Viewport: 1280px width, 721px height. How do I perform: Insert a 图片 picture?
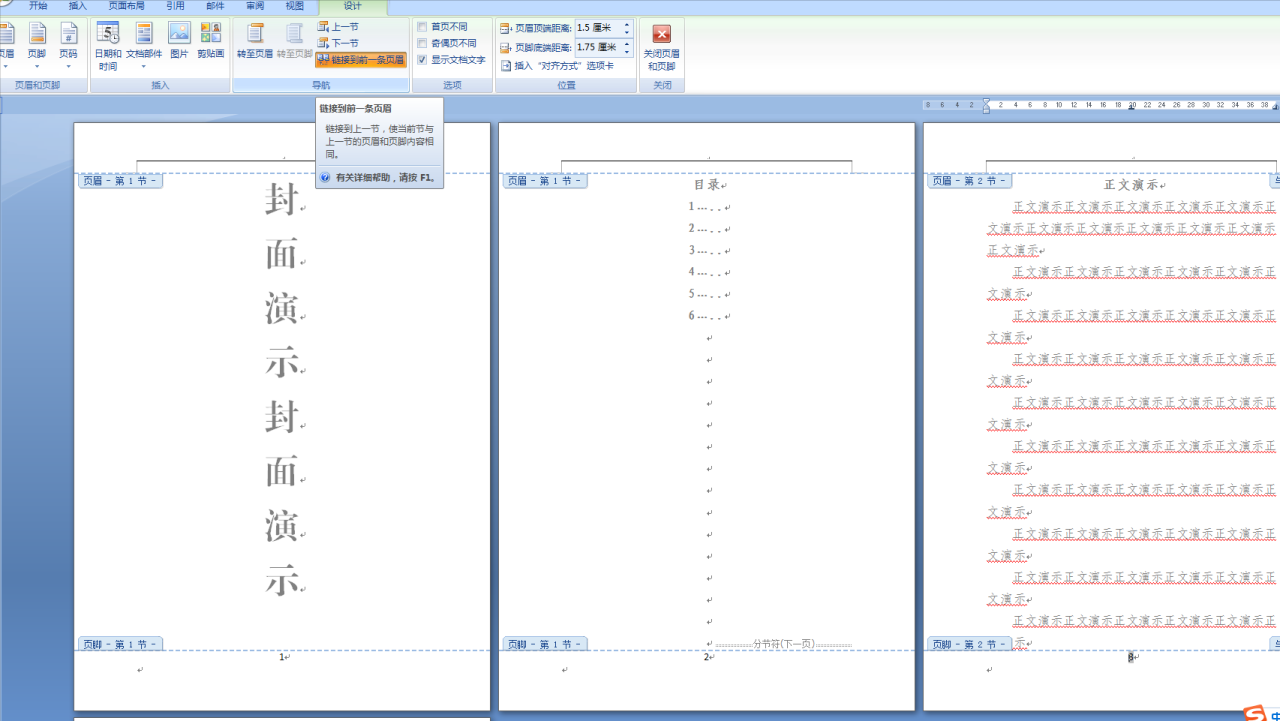point(179,41)
